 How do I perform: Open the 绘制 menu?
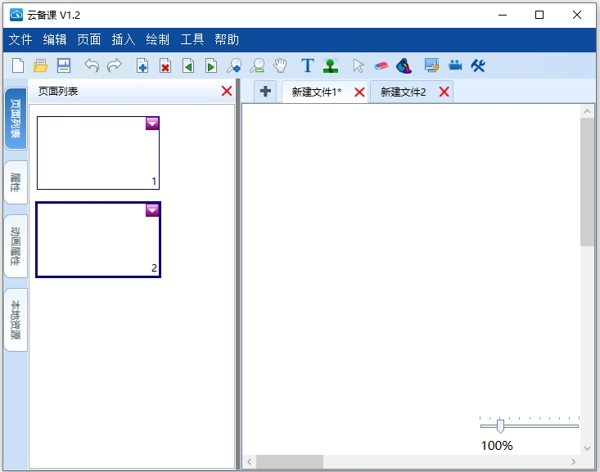pos(157,40)
